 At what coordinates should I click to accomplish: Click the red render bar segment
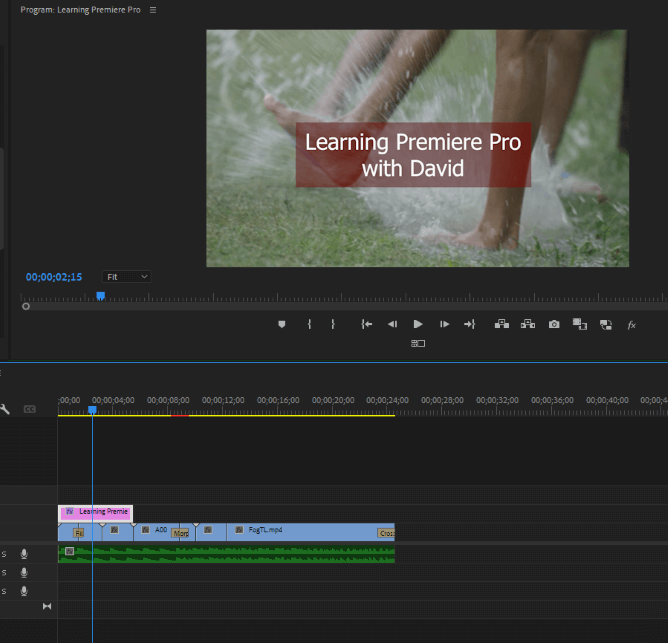pyautogui.click(x=180, y=415)
